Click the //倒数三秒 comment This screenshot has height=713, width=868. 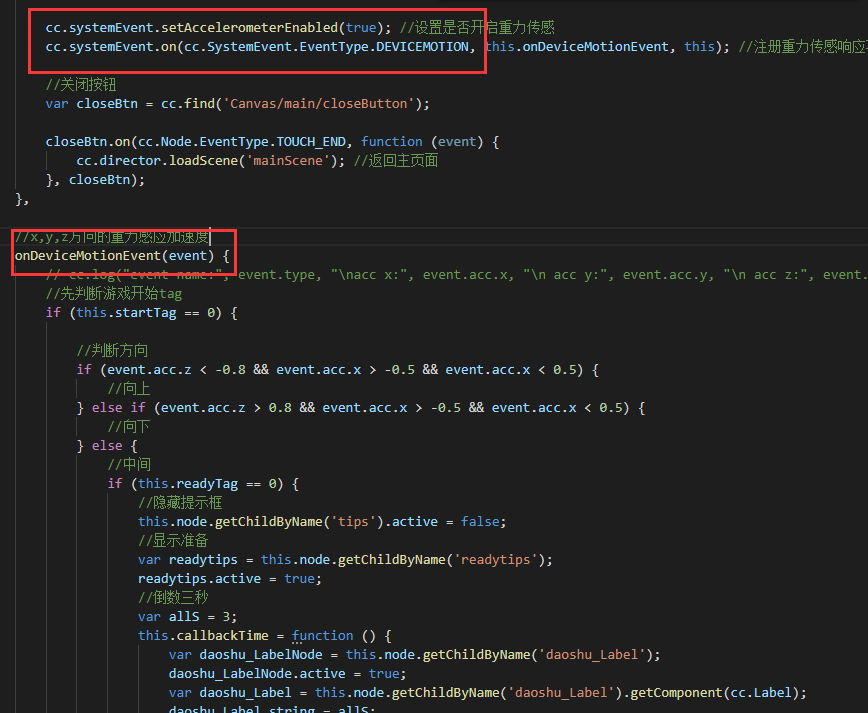(173, 598)
